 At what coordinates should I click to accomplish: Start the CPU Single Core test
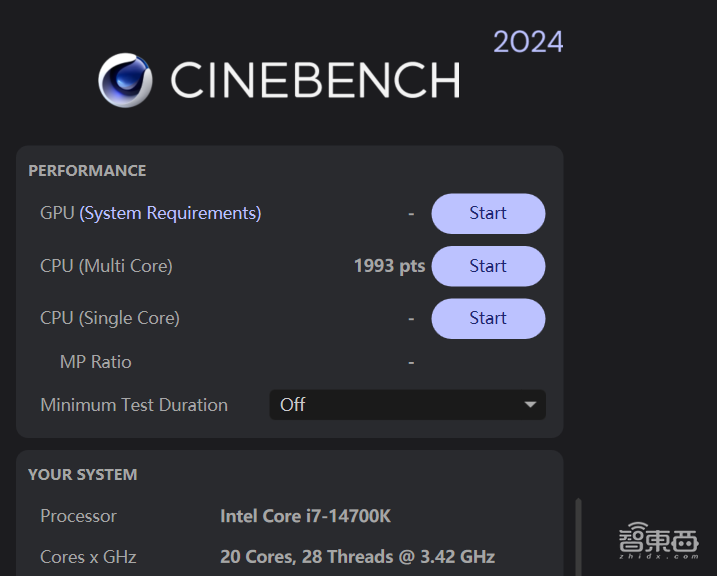pyautogui.click(x=488, y=318)
